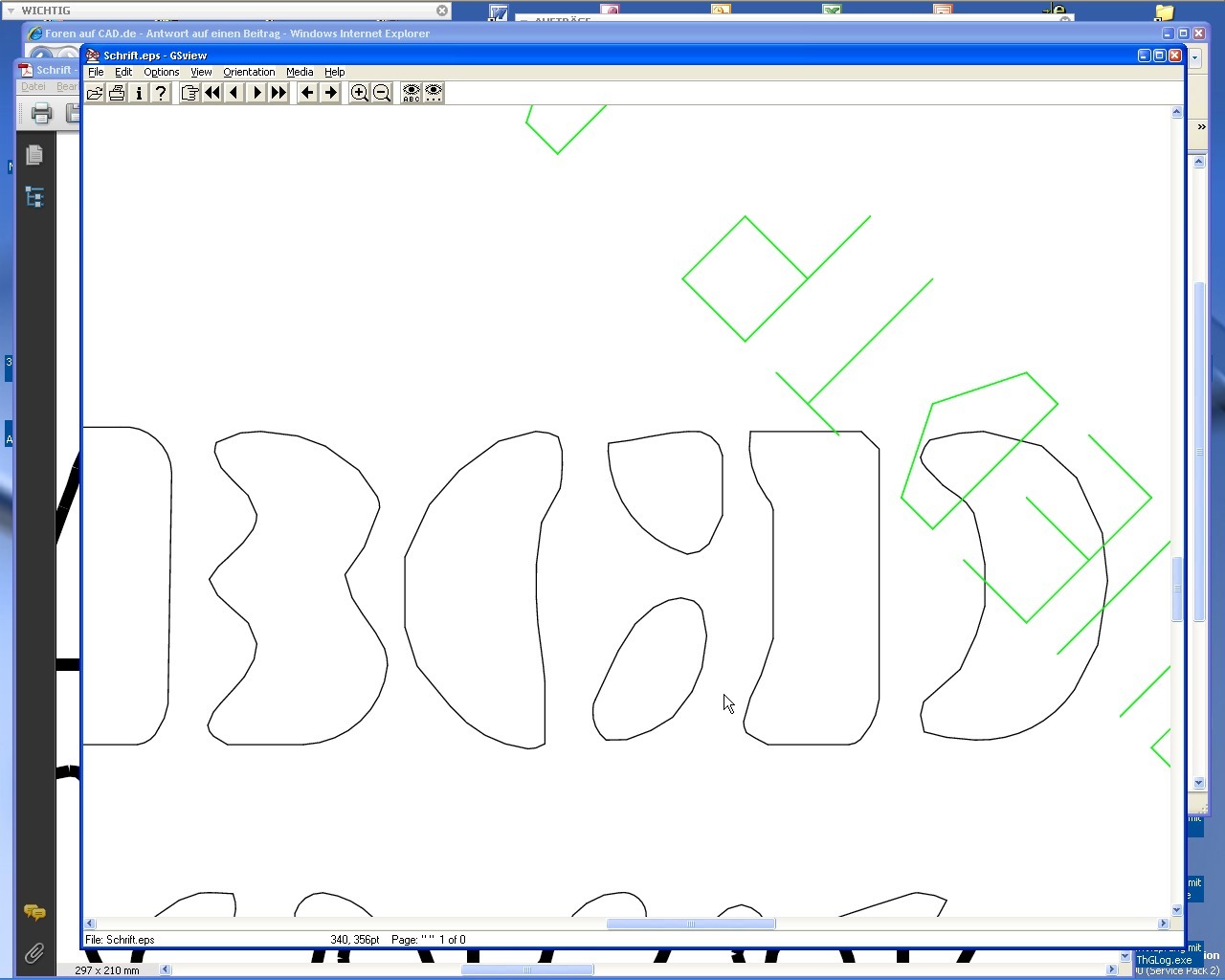This screenshot has width=1225, height=980.
Task: Click the double left arrow skip-back icon
Action: coord(212,93)
